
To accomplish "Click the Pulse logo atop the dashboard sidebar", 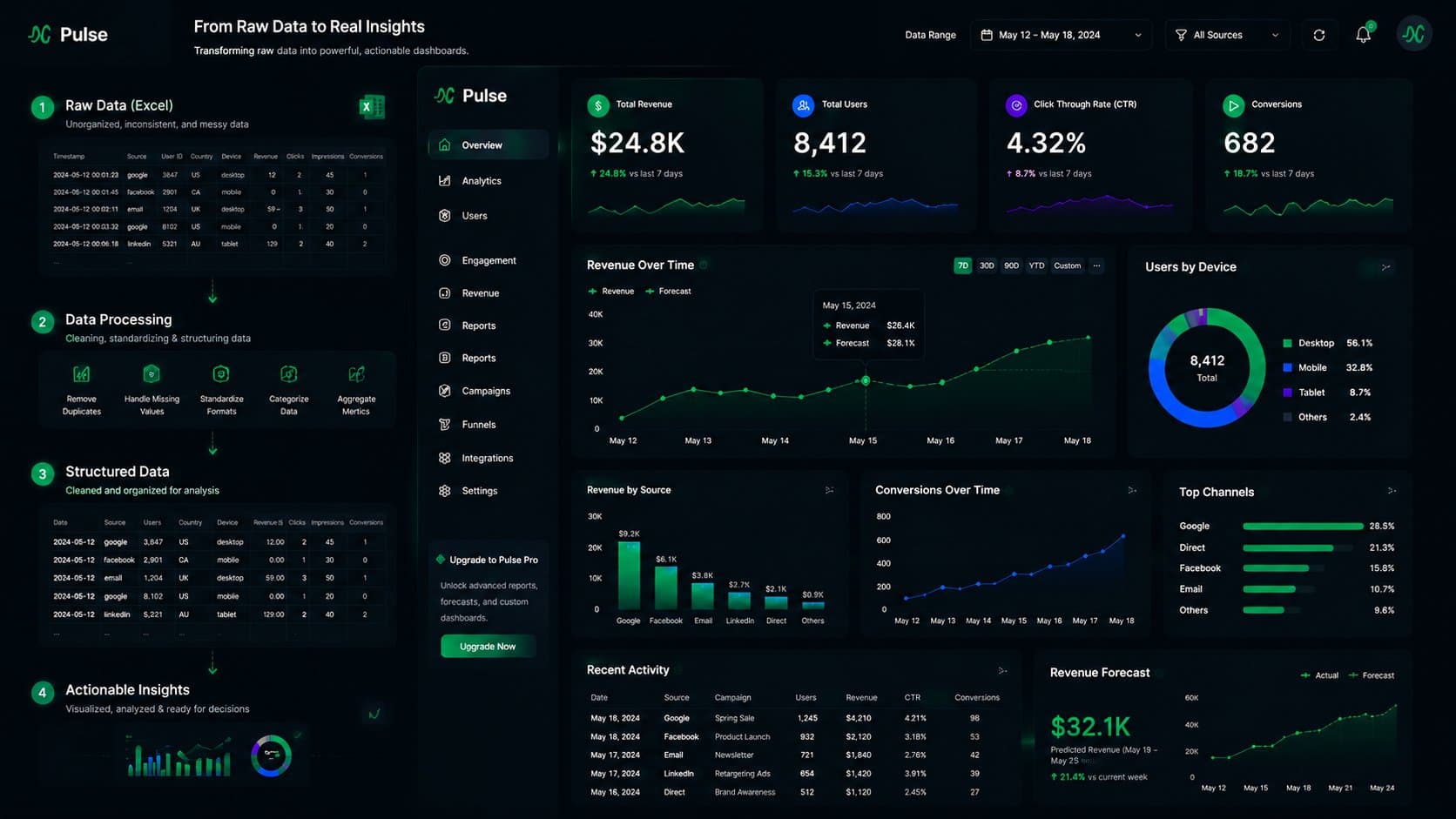I will tap(470, 96).
